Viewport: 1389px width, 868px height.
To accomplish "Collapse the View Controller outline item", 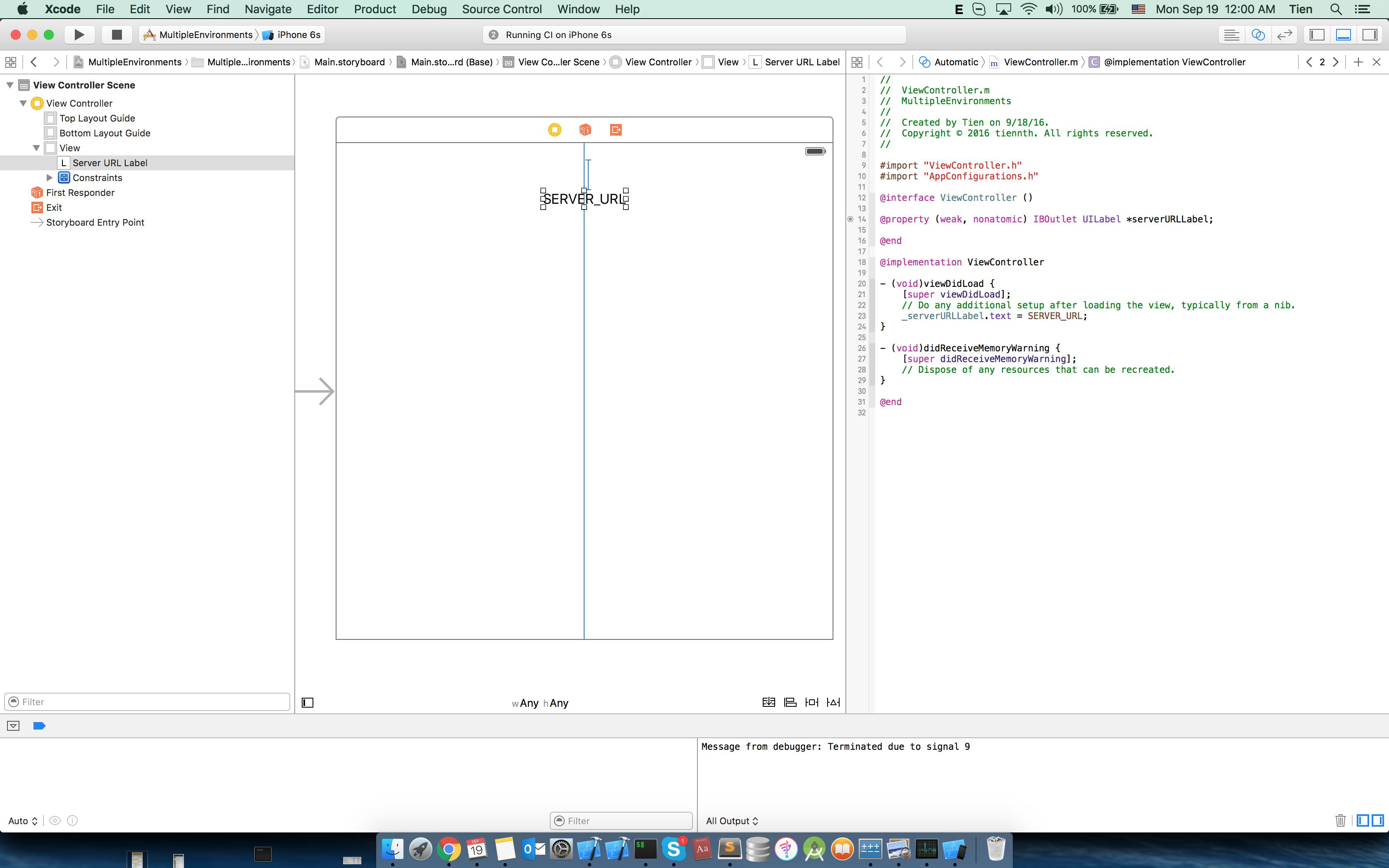I will click(x=24, y=103).
